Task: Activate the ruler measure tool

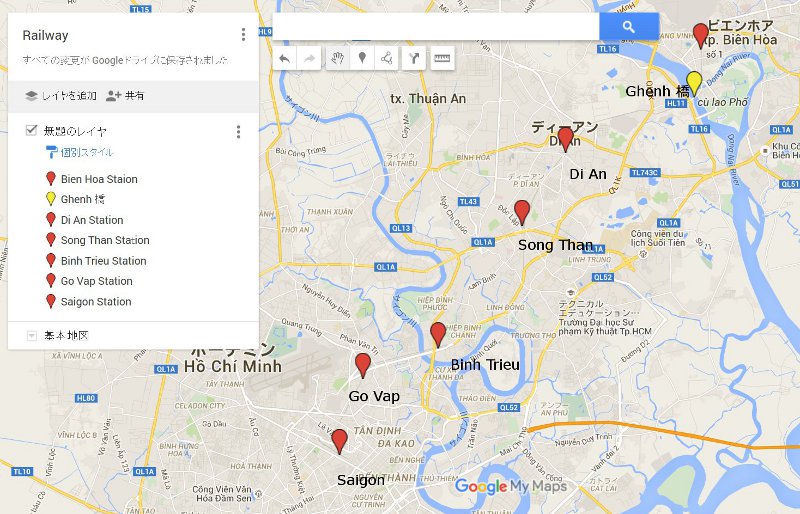Action: [442, 59]
